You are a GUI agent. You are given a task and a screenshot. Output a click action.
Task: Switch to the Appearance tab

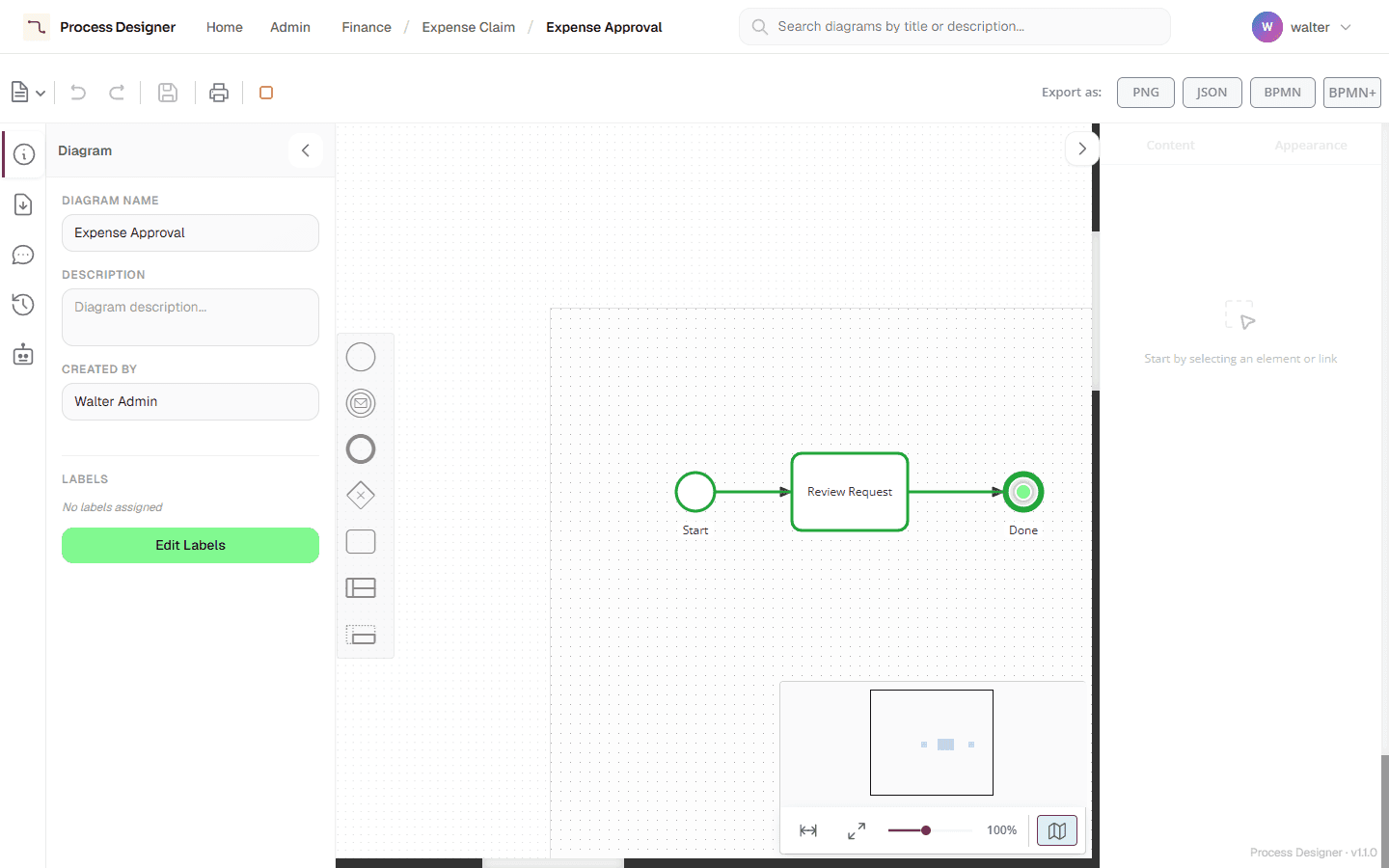point(1311,145)
